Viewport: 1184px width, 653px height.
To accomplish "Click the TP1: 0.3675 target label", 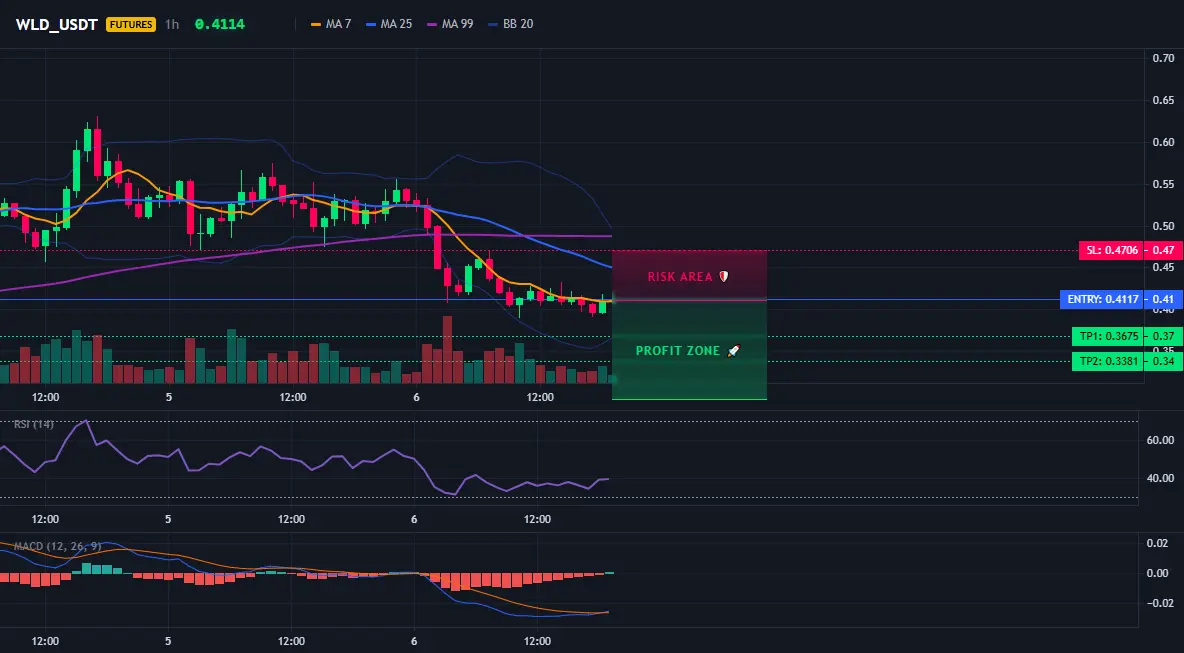I will [1106, 337].
